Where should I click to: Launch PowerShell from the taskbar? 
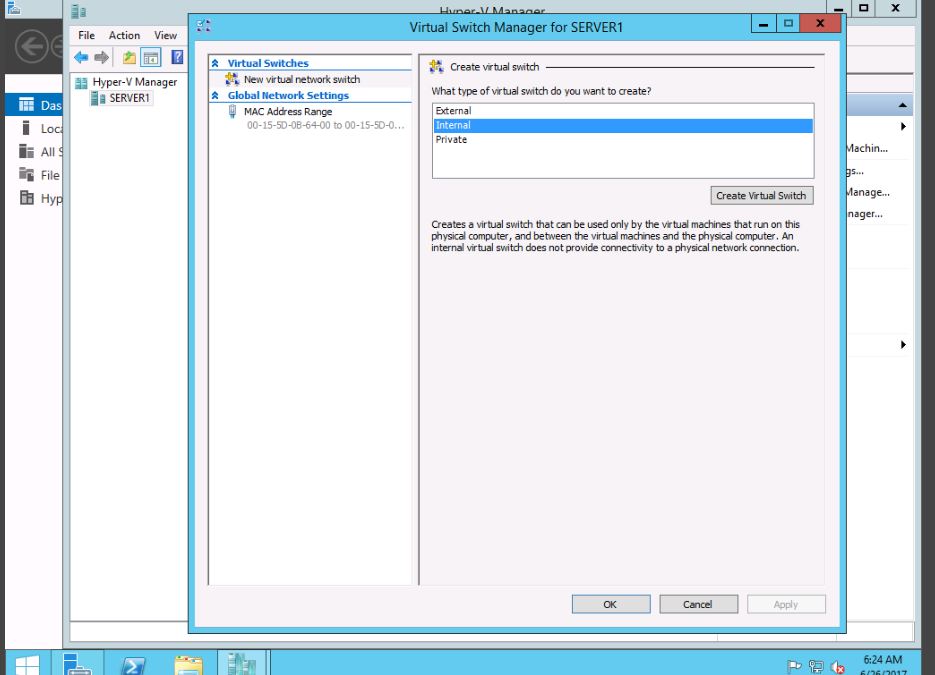click(x=132, y=664)
